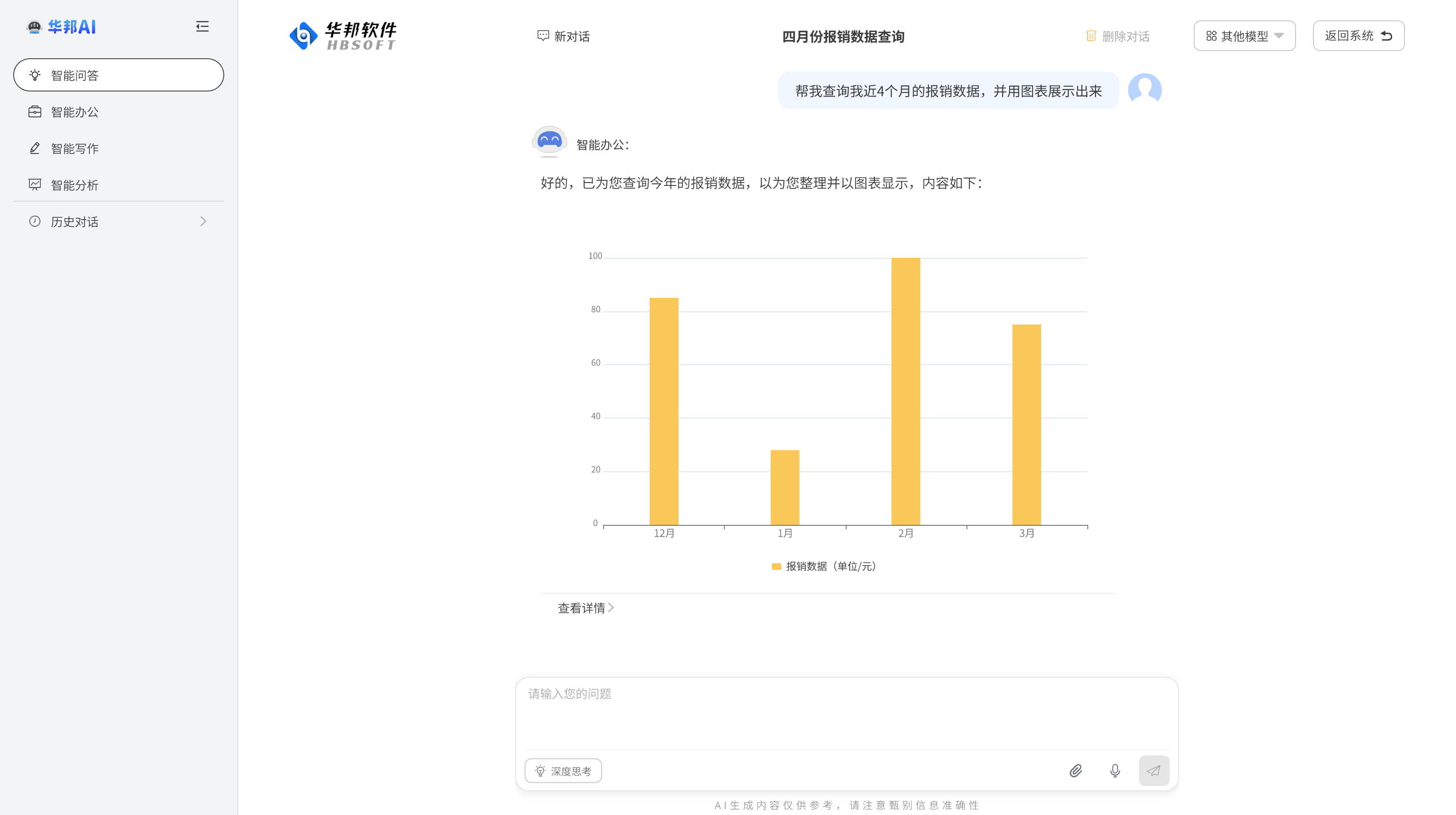Click the user avatar icon
The height and width of the screenshot is (815, 1456).
tap(1145, 90)
